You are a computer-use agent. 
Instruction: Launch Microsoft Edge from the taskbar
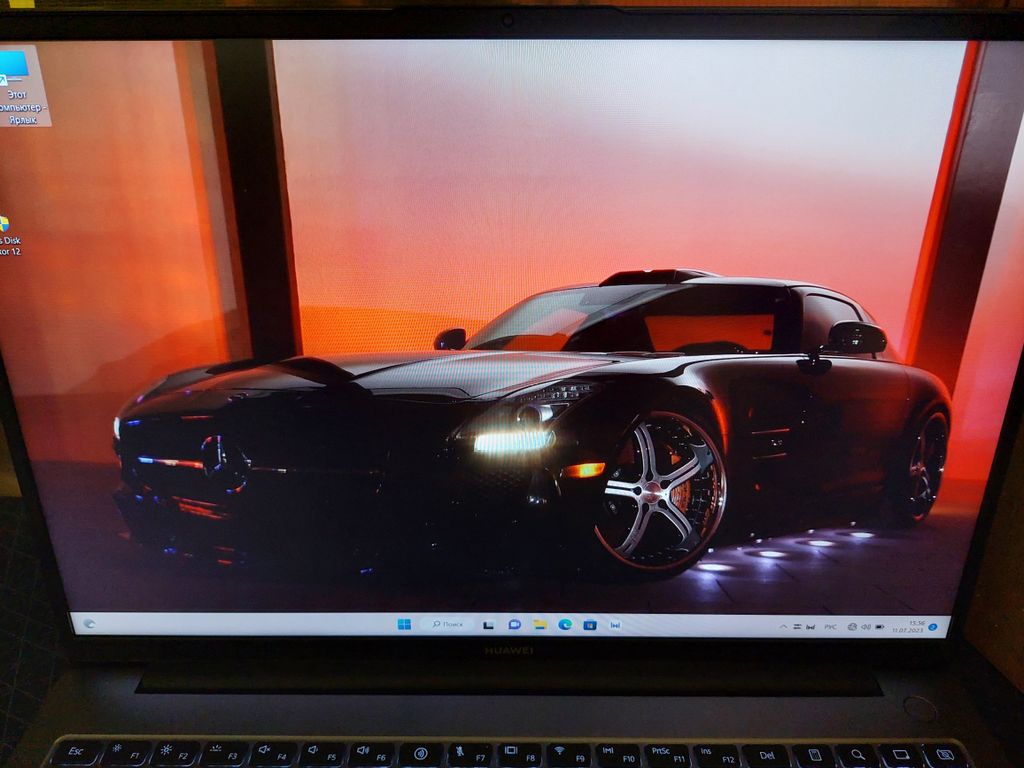click(565, 624)
